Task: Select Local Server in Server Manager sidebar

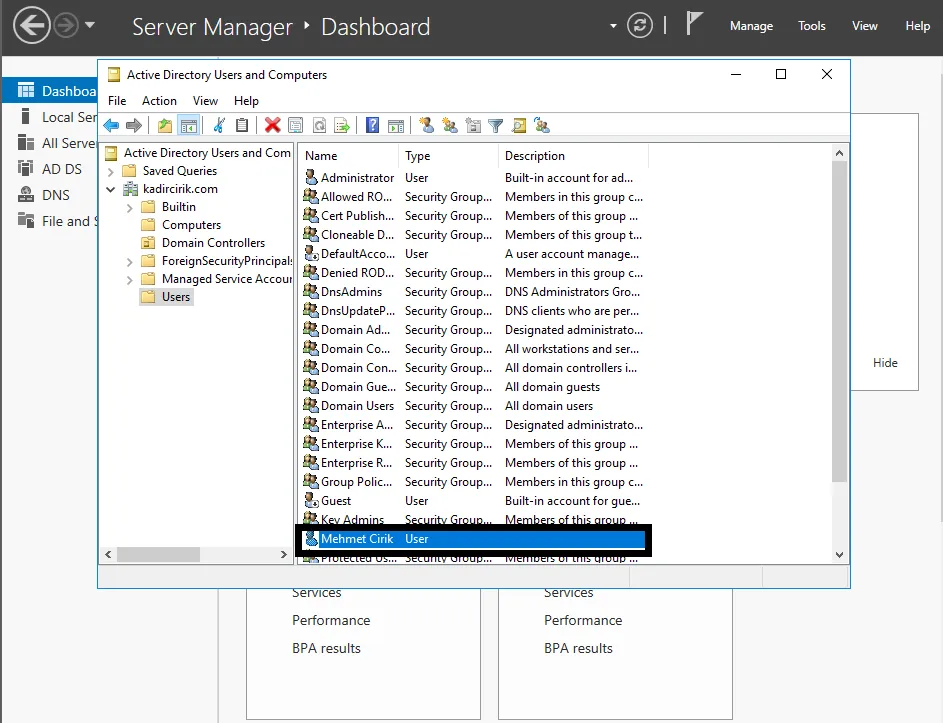Action: (x=57, y=117)
